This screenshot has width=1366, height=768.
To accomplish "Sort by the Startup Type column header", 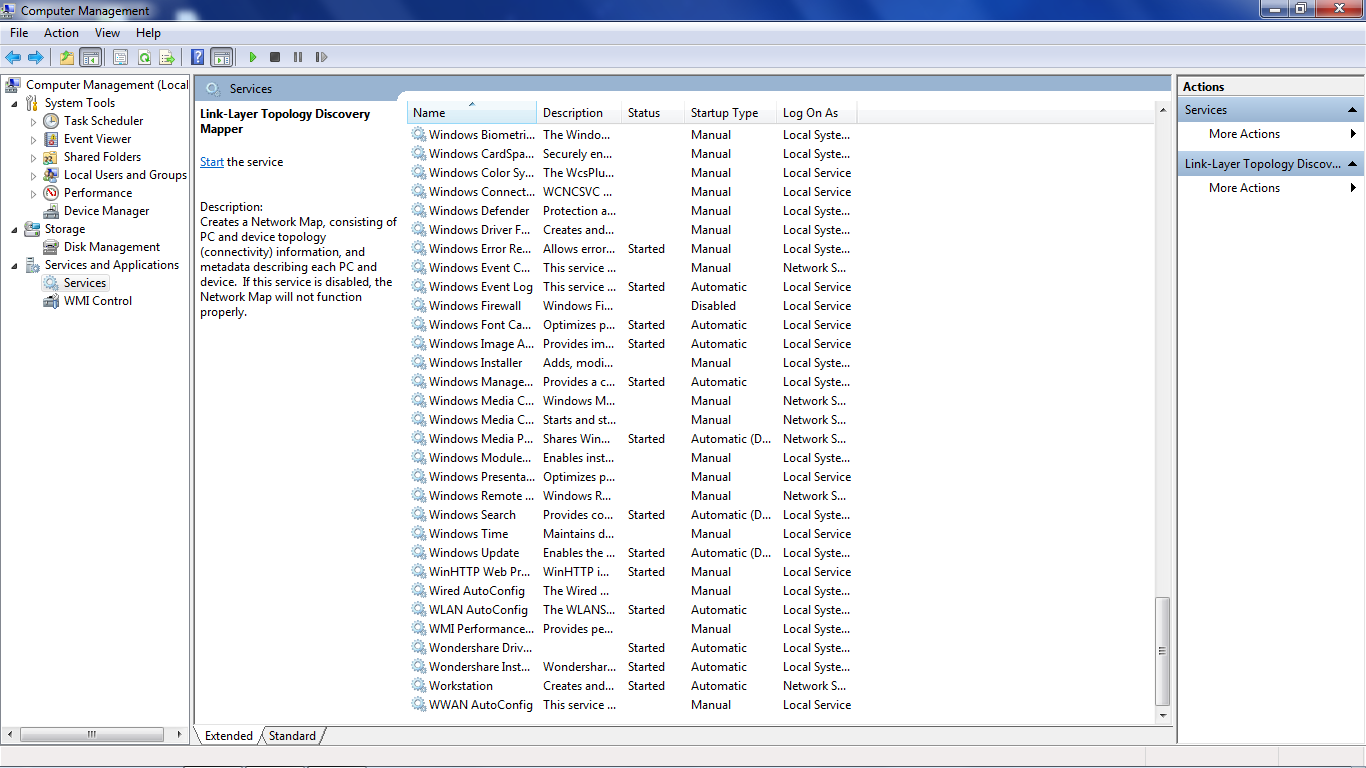I will [x=731, y=113].
